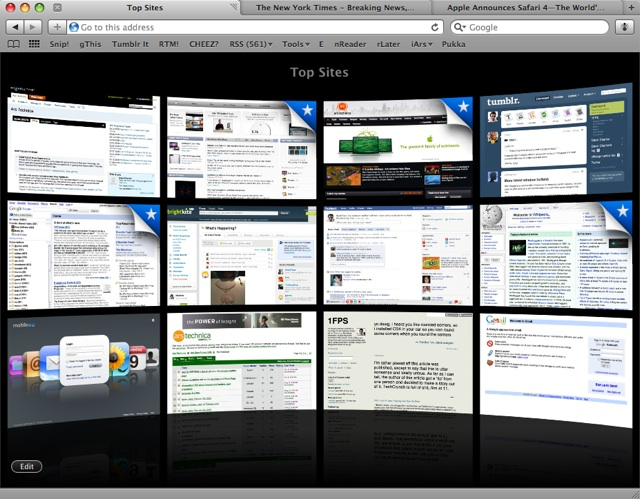Click the Google search magnifier icon
The width and height of the screenshot is (640, 499).
[458, 27]
